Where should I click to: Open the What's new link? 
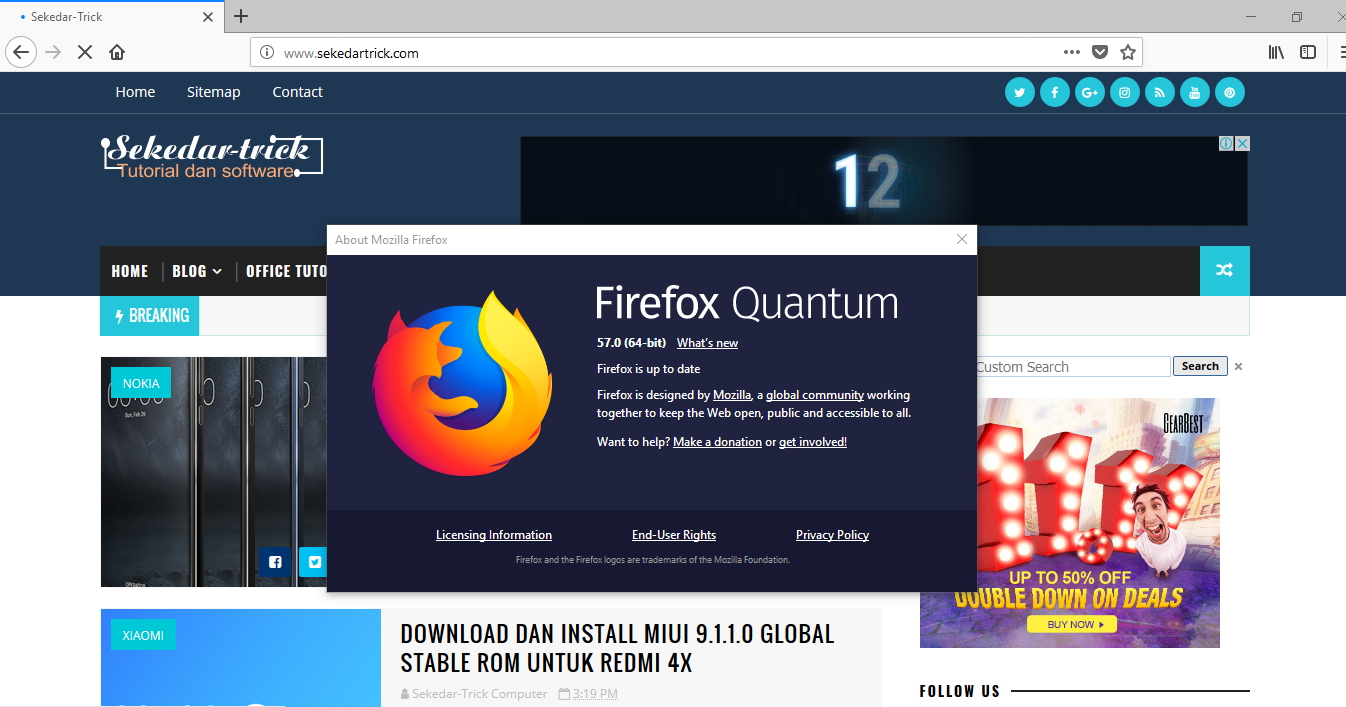pos(707,342)
